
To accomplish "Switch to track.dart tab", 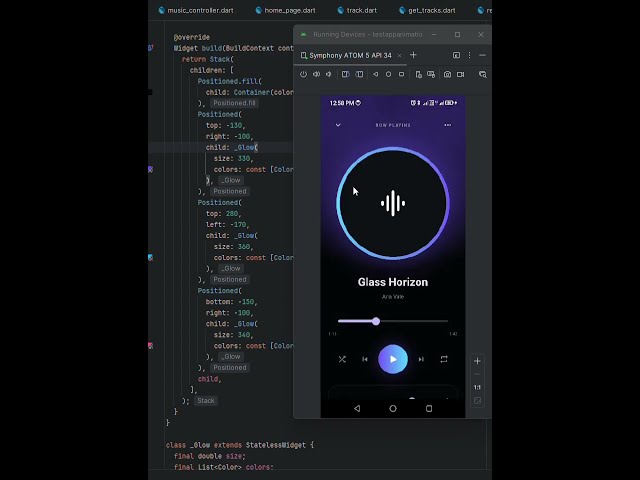I will click(x=357, y=10).
